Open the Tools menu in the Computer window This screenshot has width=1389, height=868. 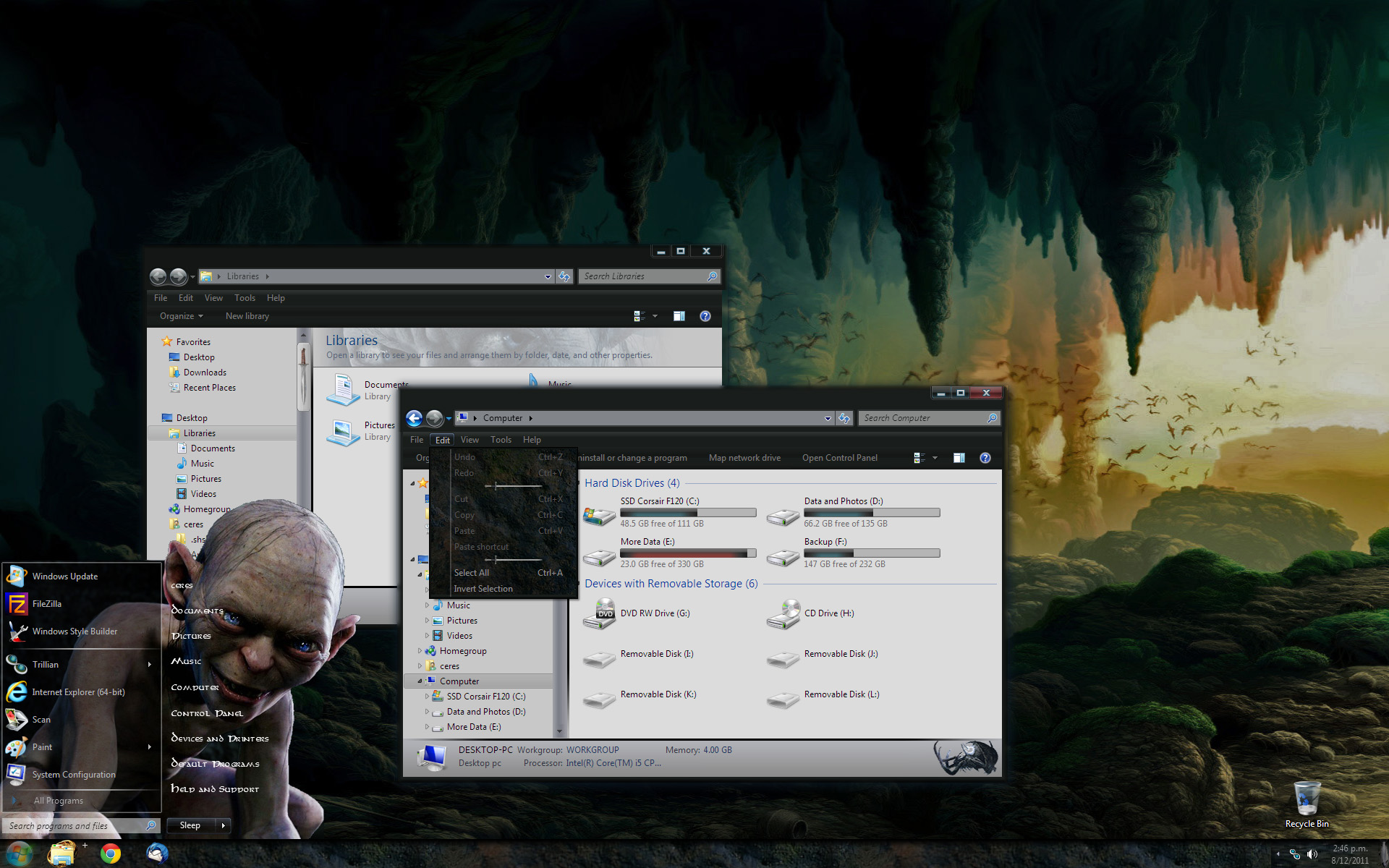501,439
